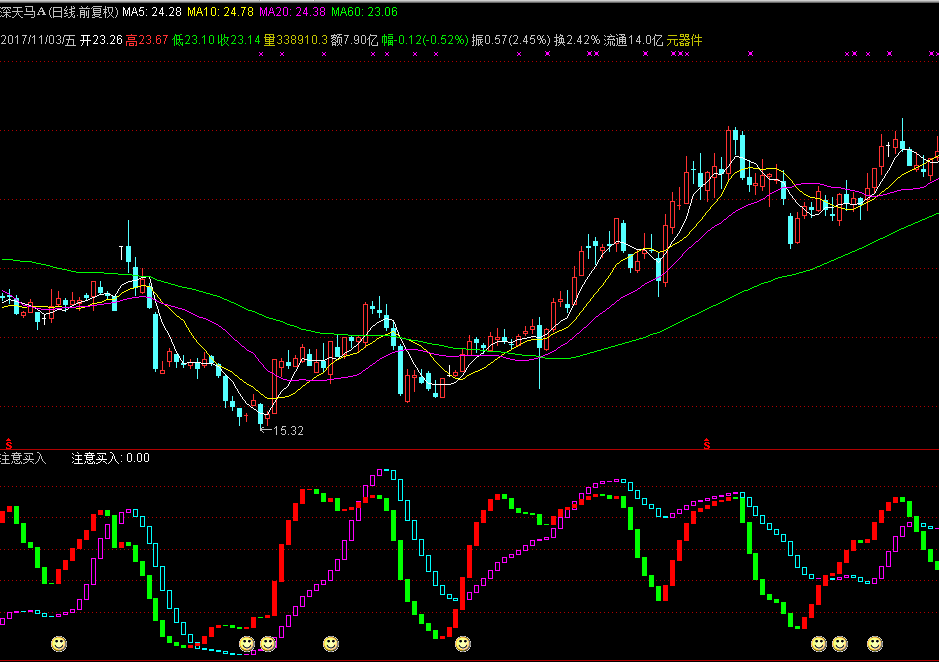Select the MA5: 24.28 indicator label
The image size is (939, 662).
pyautogui.click(x=152, y=12)
